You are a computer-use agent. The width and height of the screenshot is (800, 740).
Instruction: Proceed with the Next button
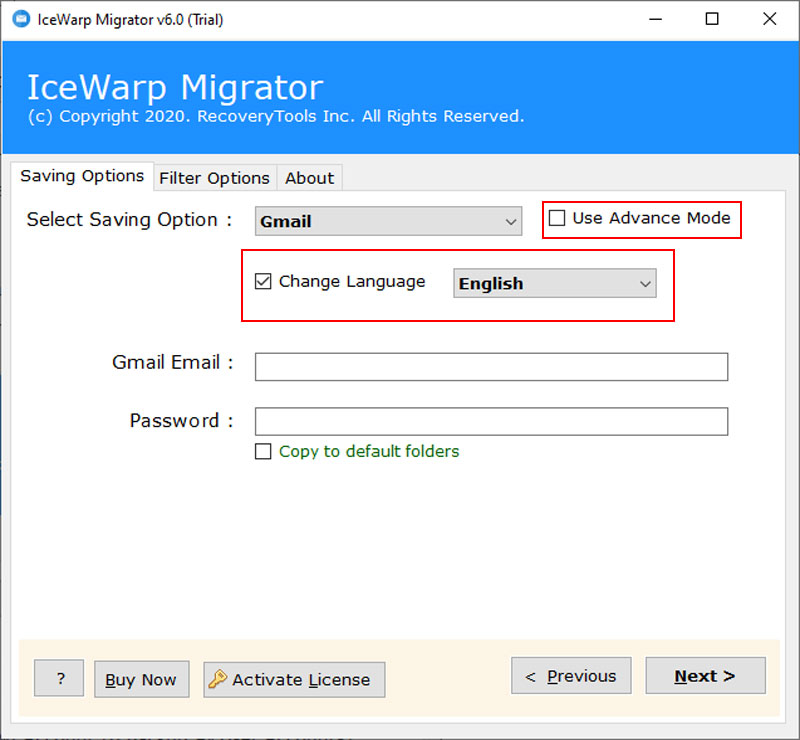[705, 676]
